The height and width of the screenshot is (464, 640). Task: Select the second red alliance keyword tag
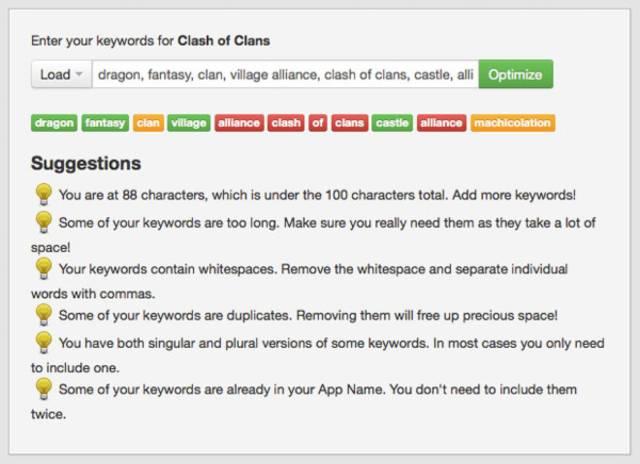coord(441,123)
